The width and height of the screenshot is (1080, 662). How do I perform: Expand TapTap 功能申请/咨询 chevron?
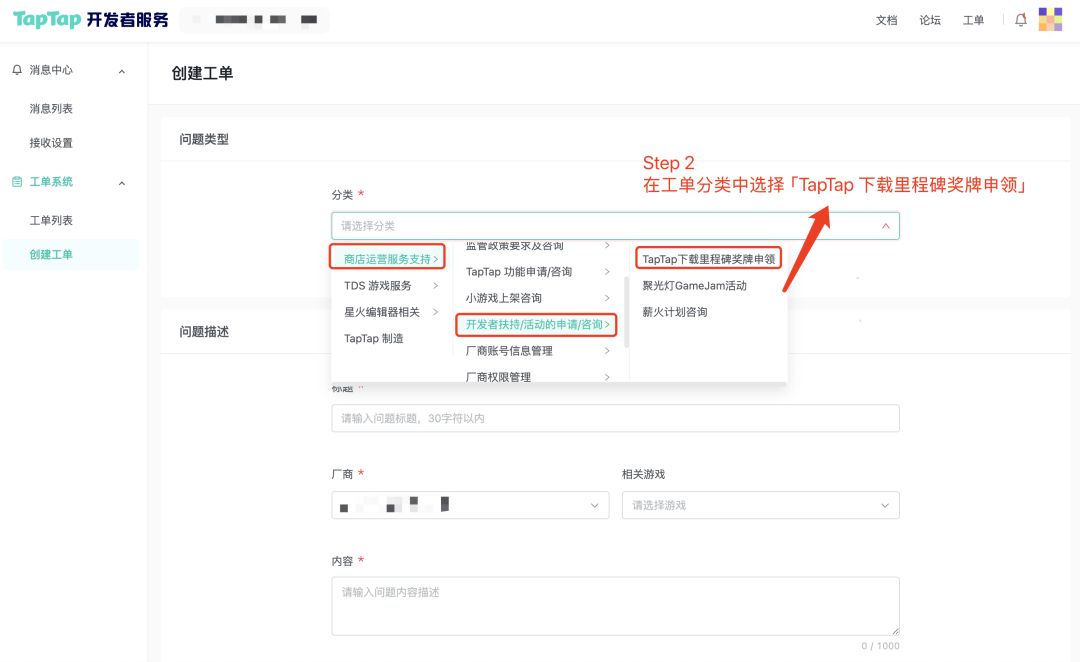(x=607, y=271)
